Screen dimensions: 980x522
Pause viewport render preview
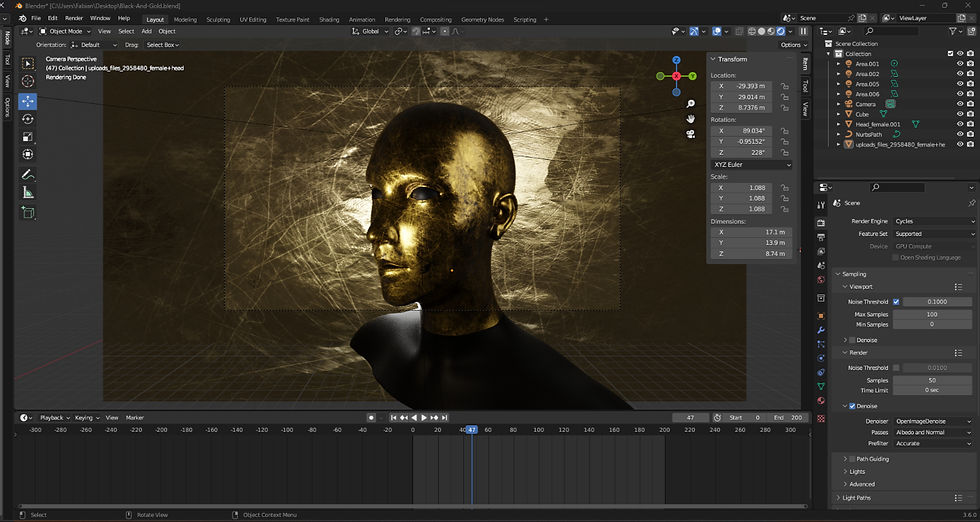(803, 31)
